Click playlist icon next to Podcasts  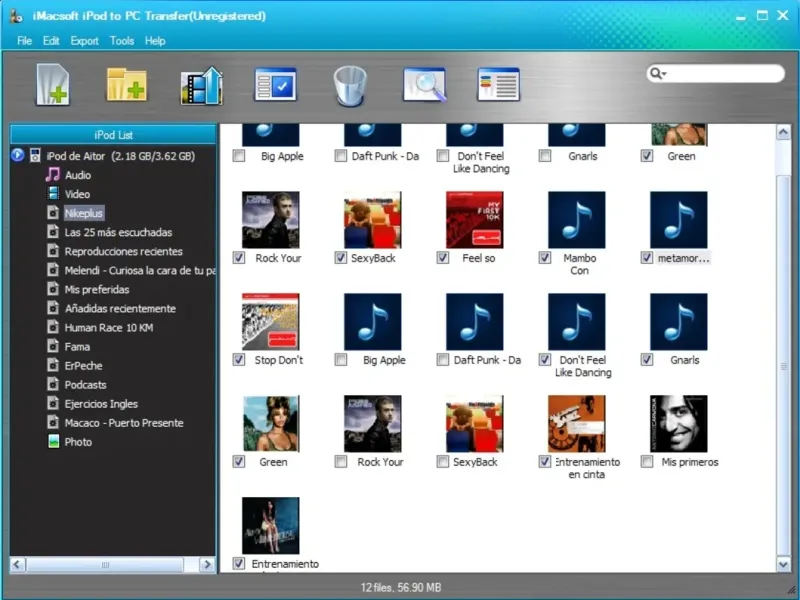pyautogui.click(x=53, y=385)
